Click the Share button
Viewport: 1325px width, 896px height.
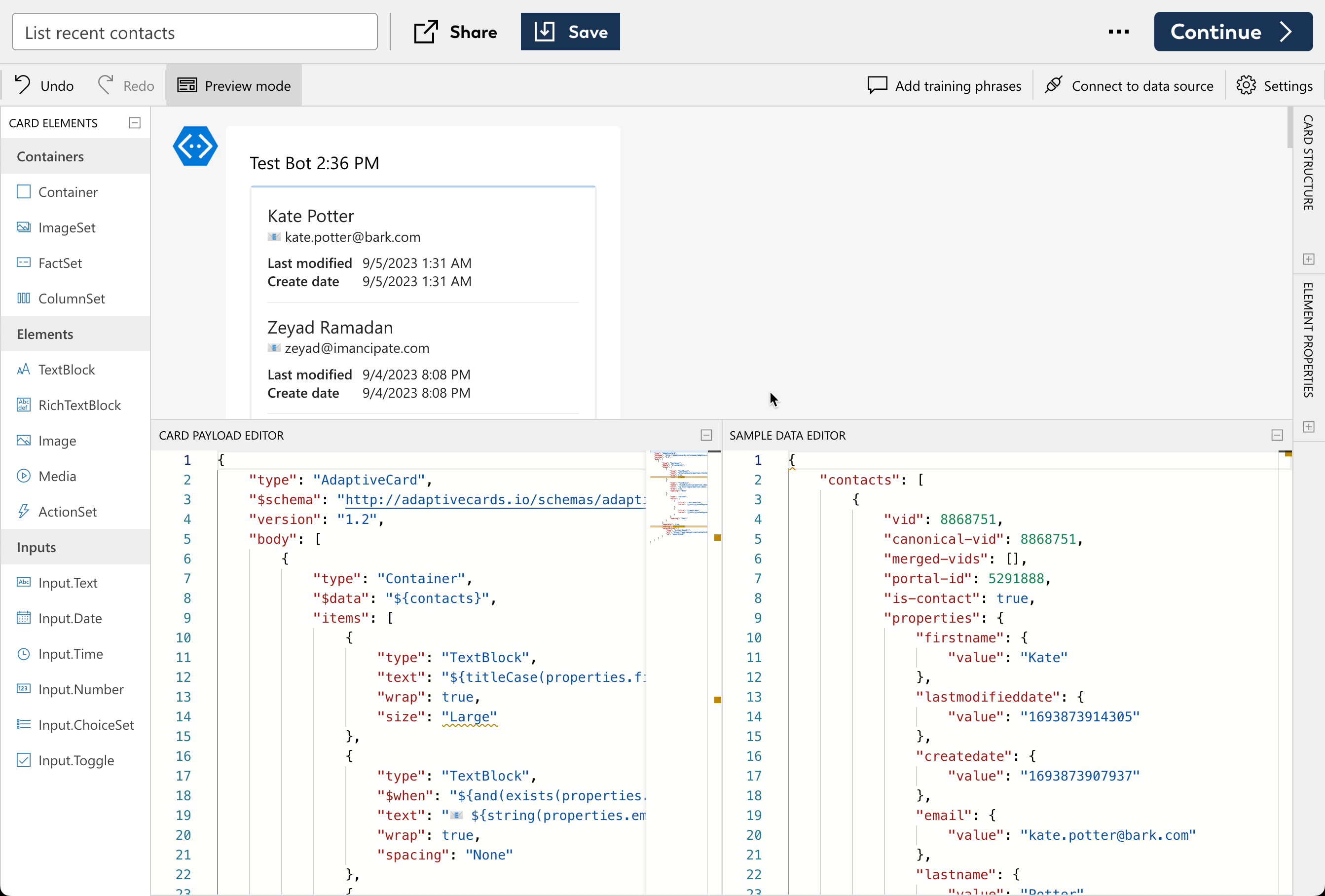click(455, 32)
